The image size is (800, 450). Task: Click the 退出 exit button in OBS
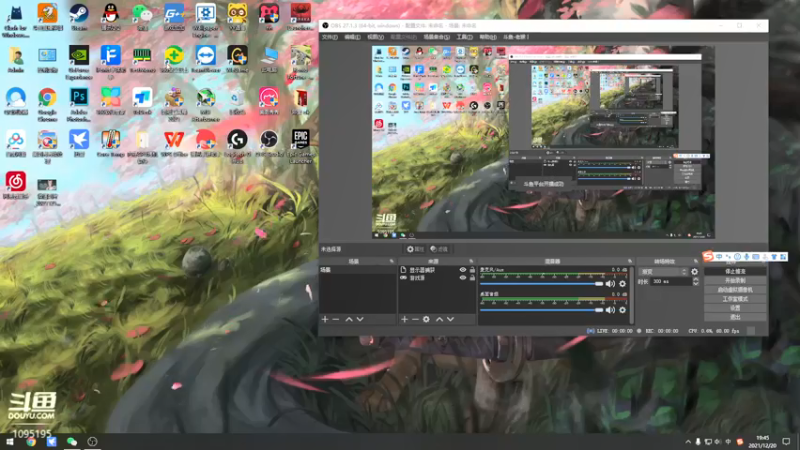tap(735, 317)
